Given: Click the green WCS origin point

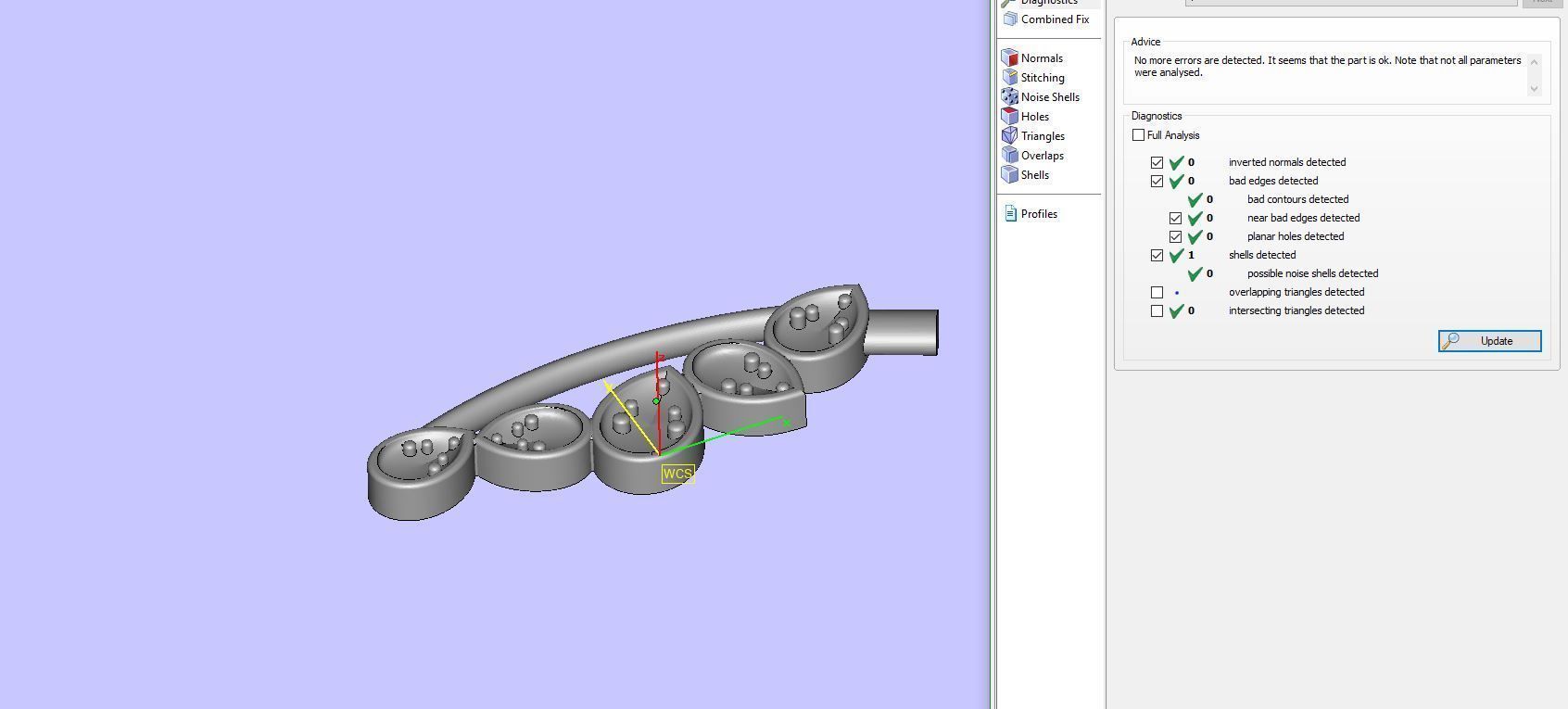Looking at the screenshot, I should click(656, 401).
